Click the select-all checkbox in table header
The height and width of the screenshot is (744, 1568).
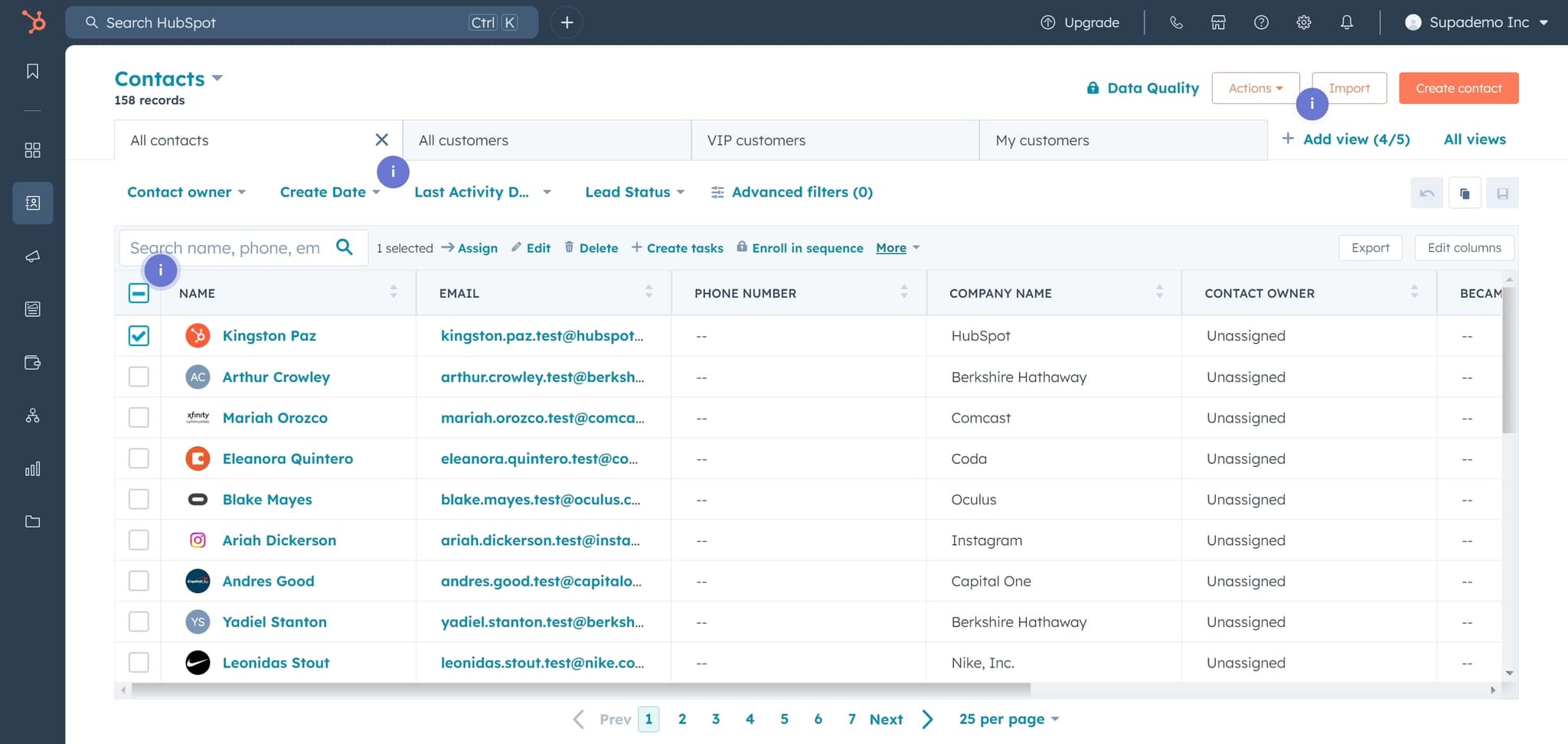(139, 292)
